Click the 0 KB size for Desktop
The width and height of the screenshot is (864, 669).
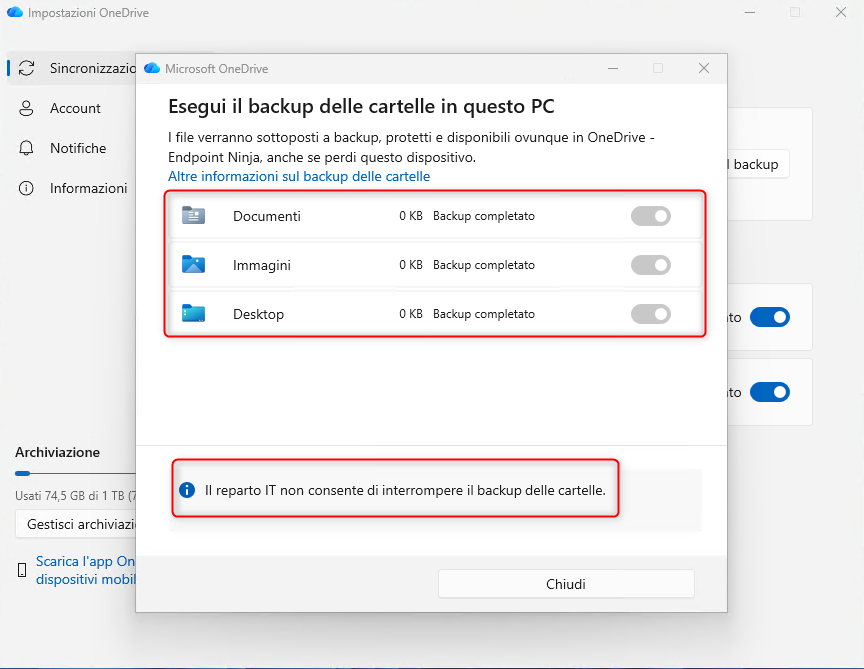coord(411,314)
